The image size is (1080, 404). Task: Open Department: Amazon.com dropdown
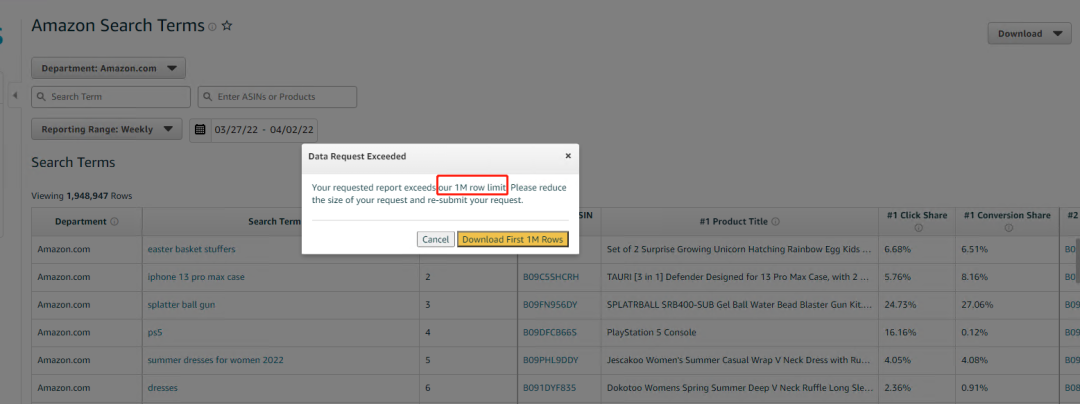coord(108,68)
